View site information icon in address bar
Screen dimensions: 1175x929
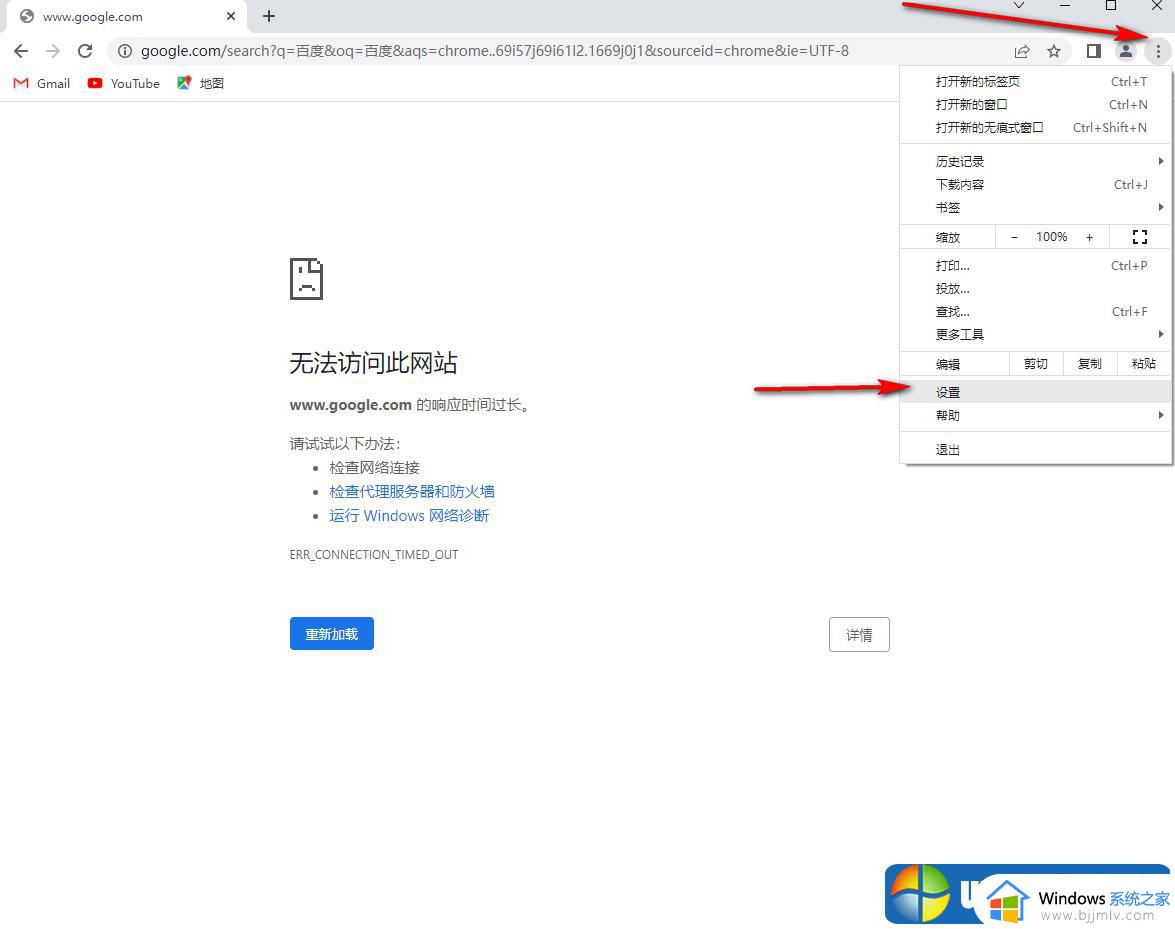click(125, 51)
